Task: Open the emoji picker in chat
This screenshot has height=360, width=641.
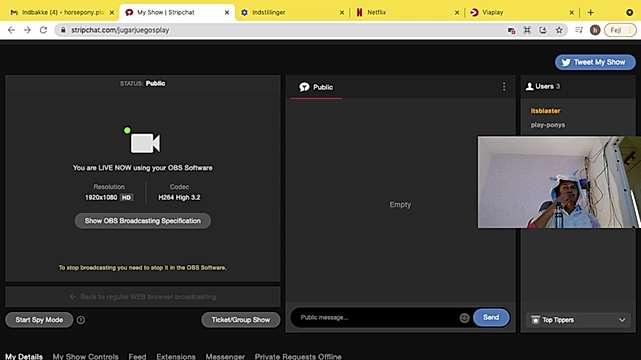Action: pyautogui.click(x=464, y=318)
